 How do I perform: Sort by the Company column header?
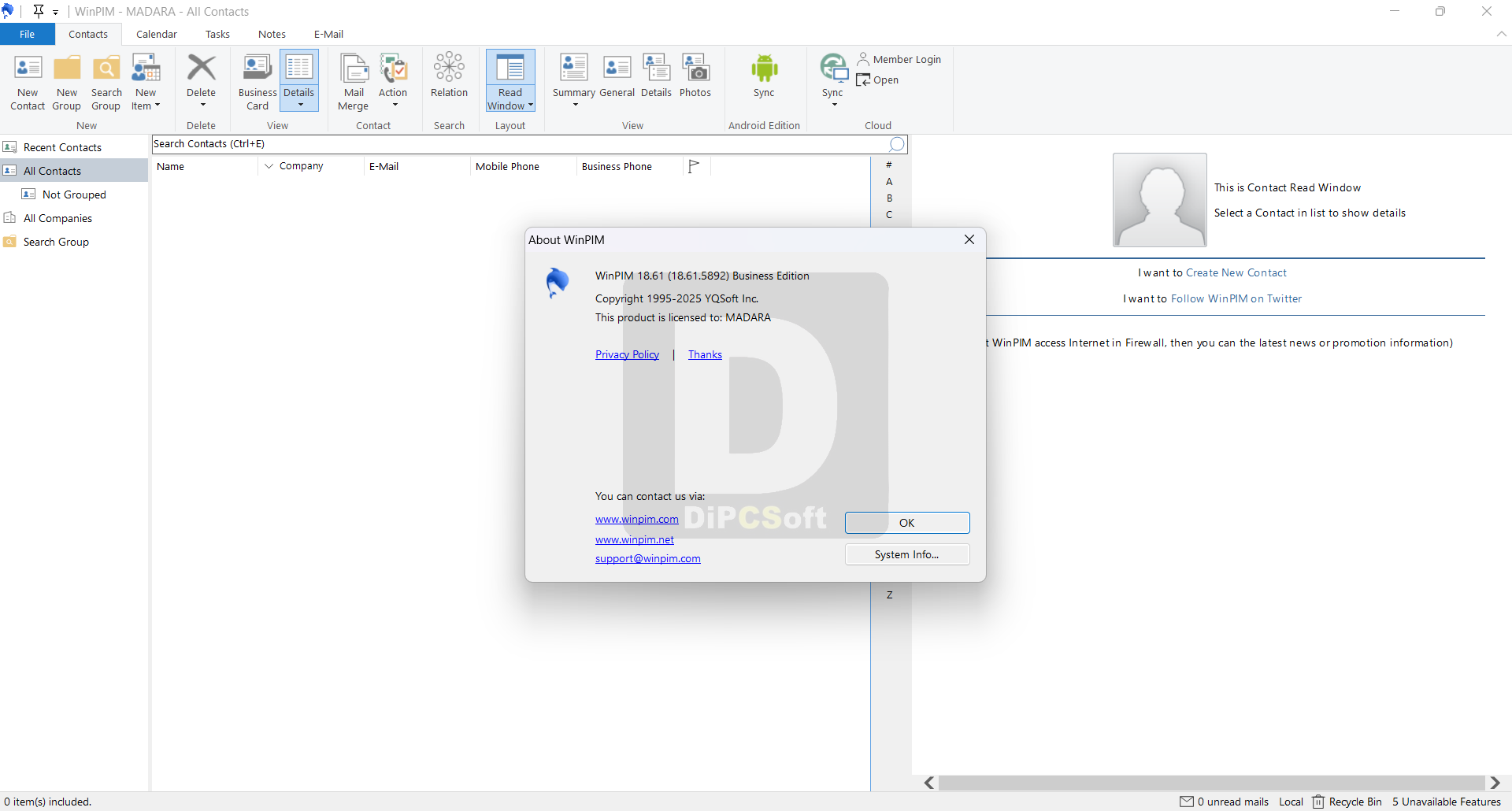click(311, 166)
